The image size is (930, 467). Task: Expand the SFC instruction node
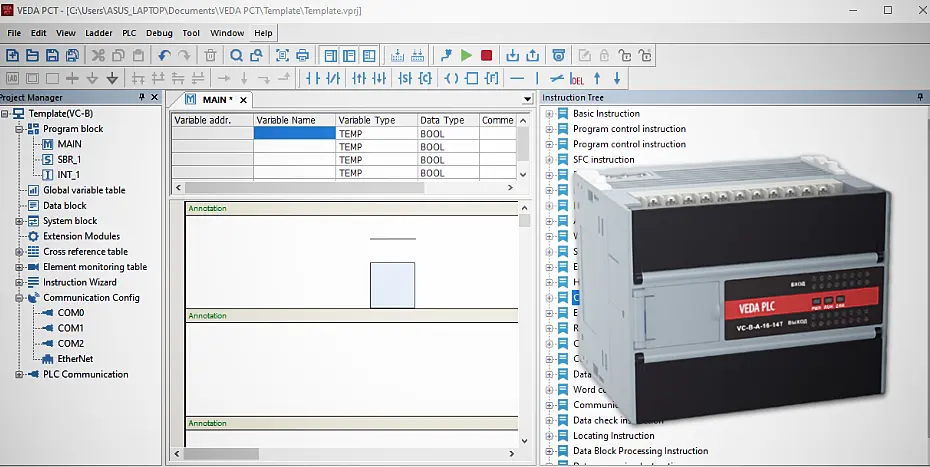(x=549, y=160)
